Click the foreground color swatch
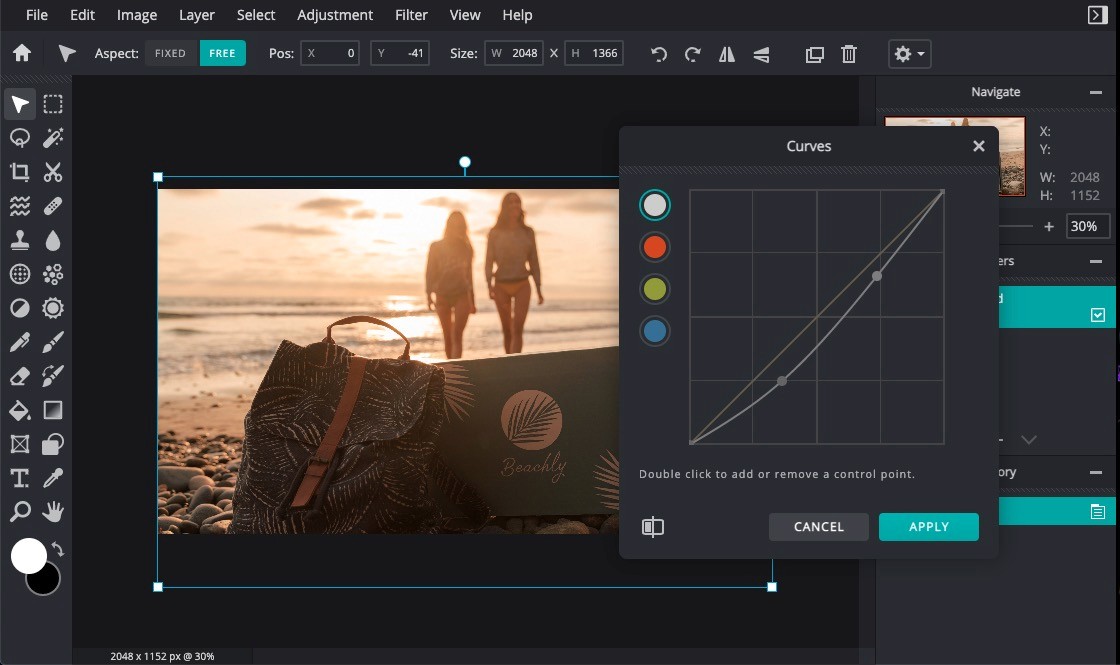 click(x=30, y=557)
